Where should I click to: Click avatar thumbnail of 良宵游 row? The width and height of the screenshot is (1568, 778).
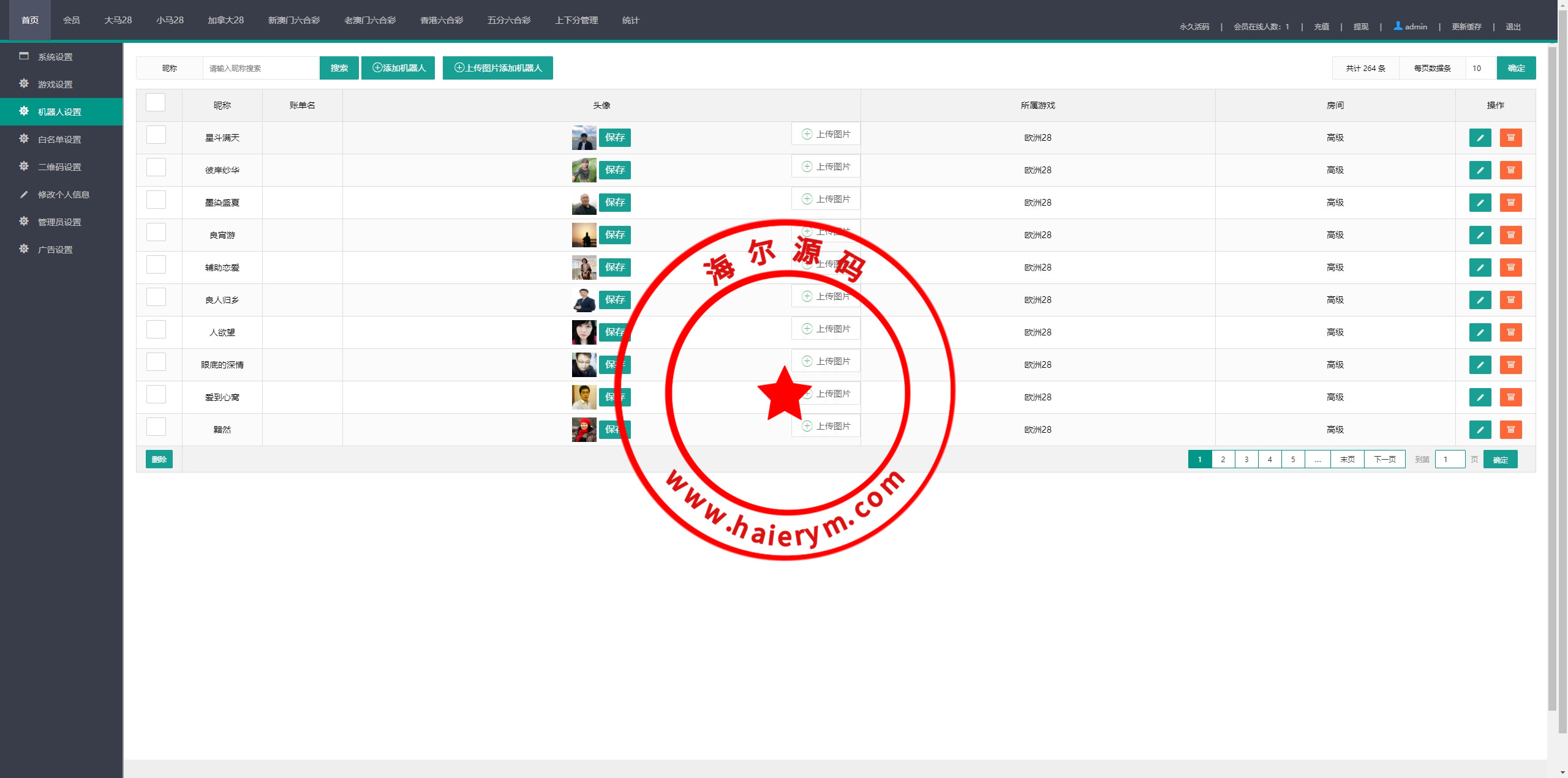pyautogui.click(x=584, y=235)
